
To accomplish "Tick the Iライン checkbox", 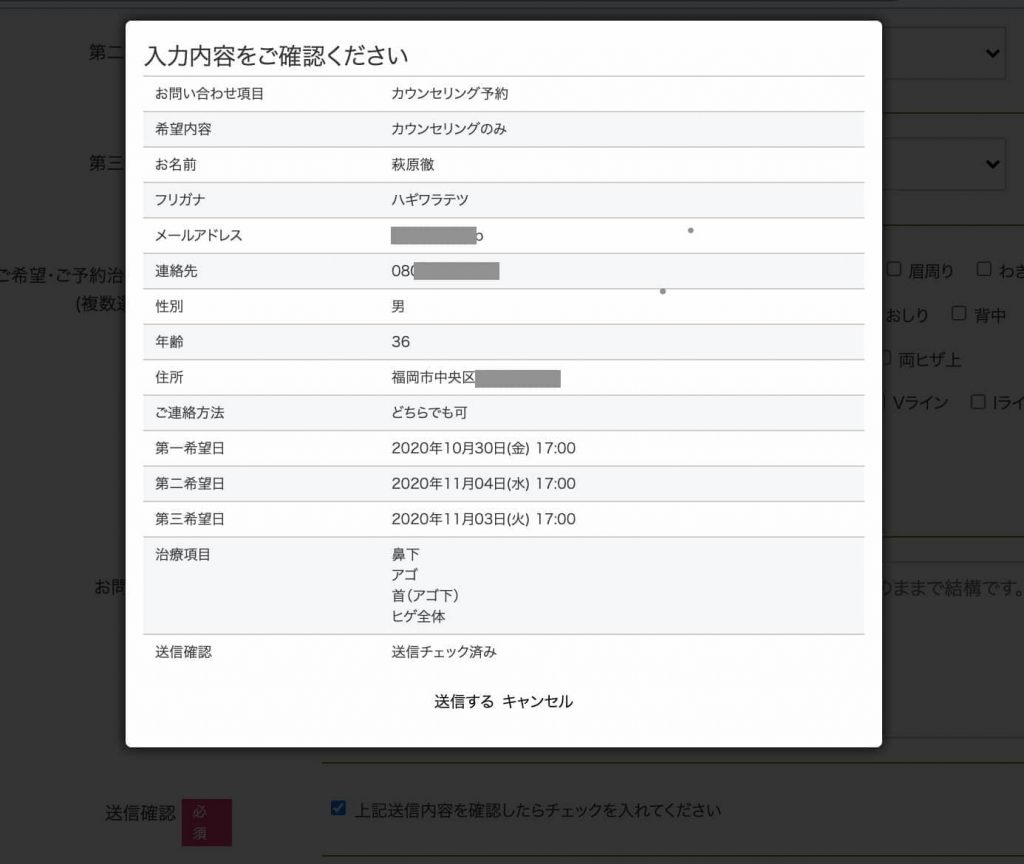I will click(979, 401).
